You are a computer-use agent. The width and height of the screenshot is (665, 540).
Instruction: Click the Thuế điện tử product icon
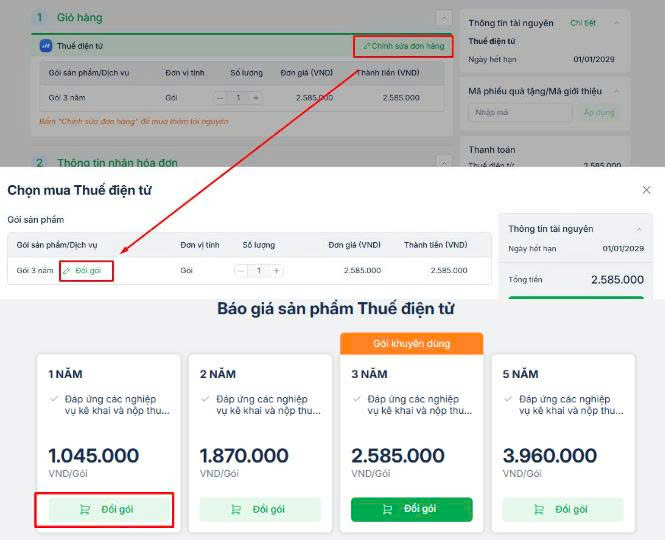tap(46, 46)
